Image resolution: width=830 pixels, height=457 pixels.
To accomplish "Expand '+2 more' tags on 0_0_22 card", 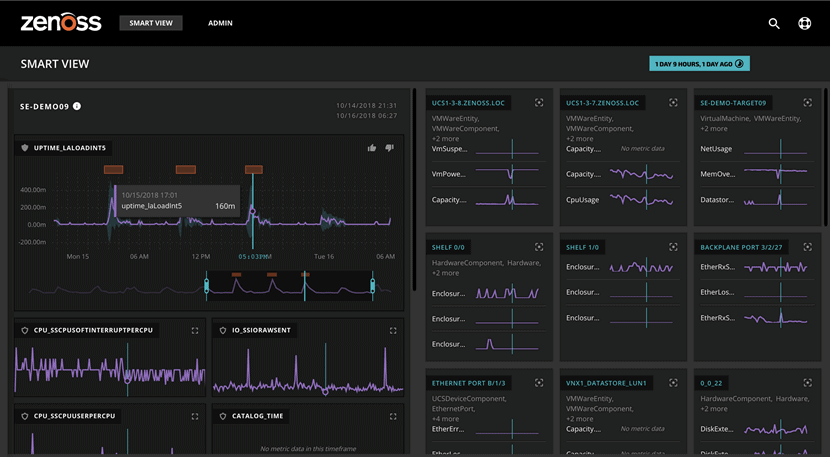I will 714,409.
